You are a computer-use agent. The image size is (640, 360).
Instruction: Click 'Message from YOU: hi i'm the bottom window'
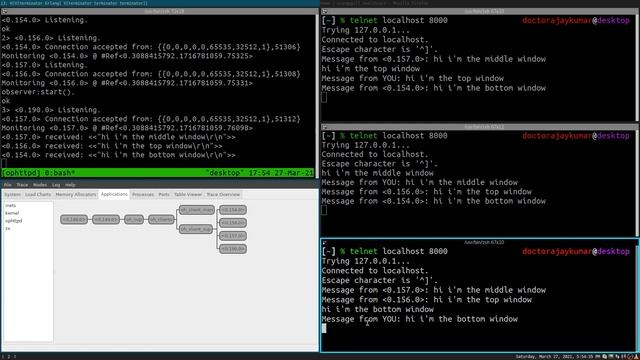pyautogui.click(x=420, y=319)
